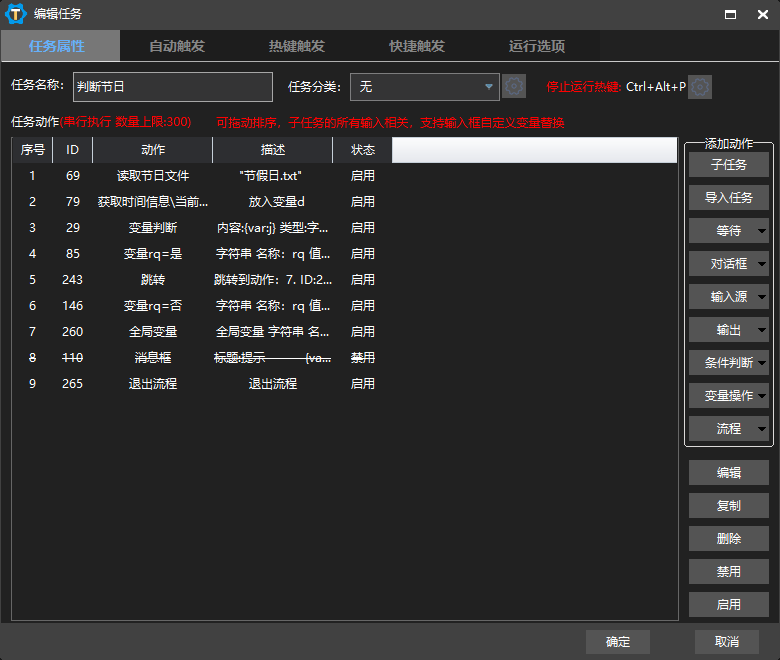Image resolution: width=780 pixels, height=660 pixels.
Task: Expand the 等待 action dropdown arrow
Action: 762,231
